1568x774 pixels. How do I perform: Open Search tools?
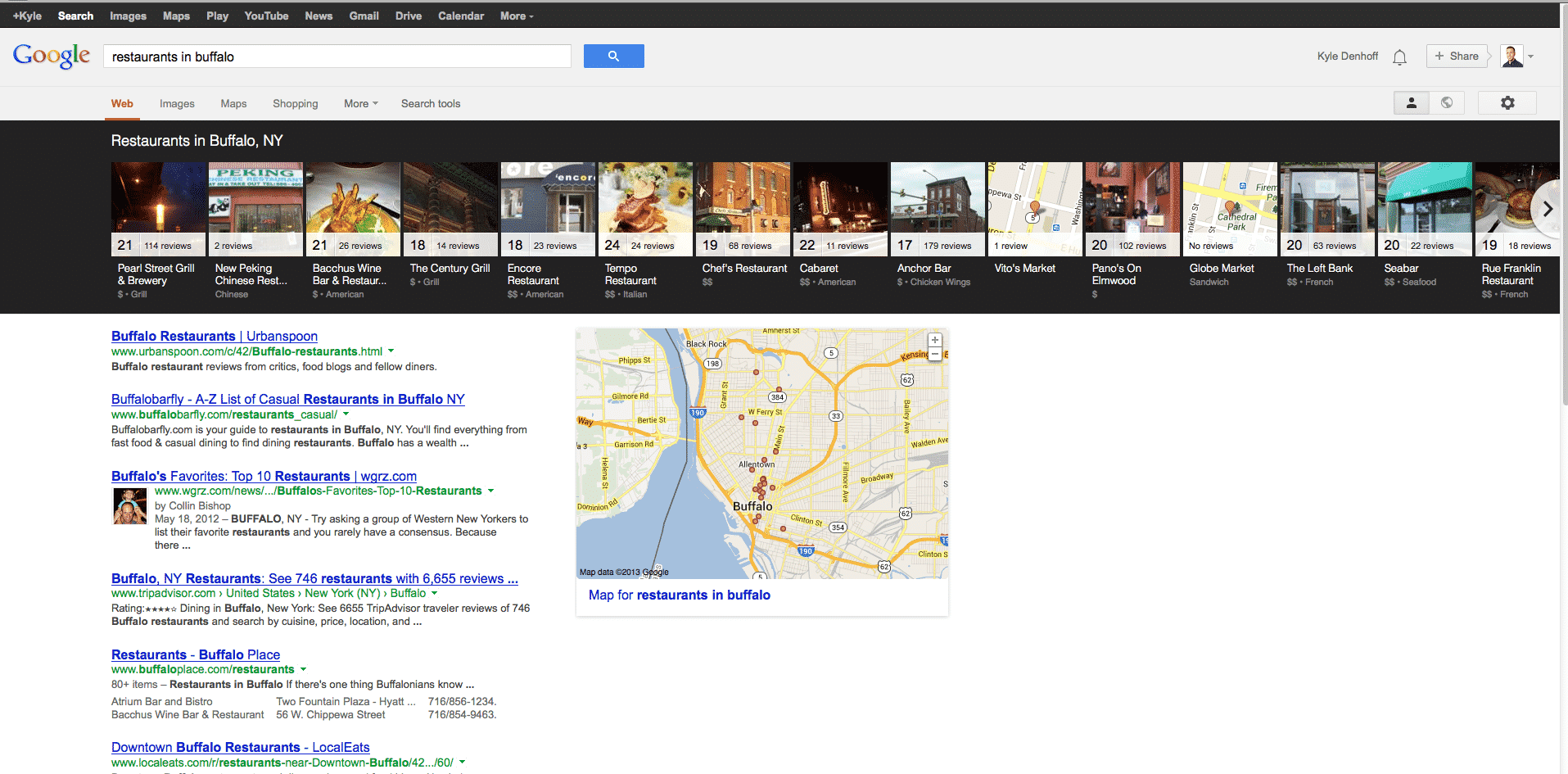431,104
